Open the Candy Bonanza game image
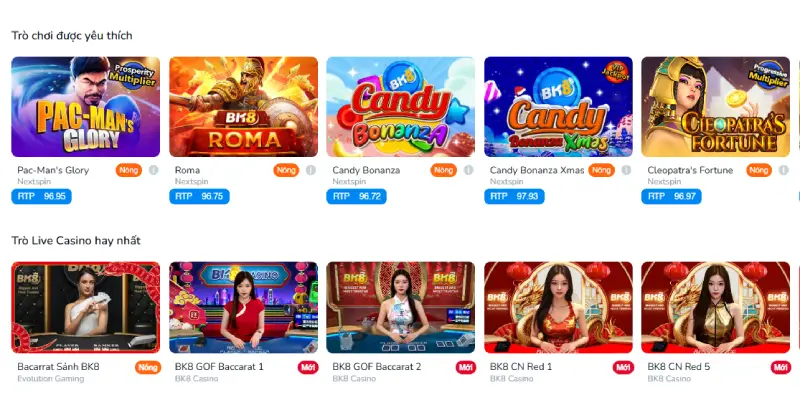 click(x=401, y=107)
